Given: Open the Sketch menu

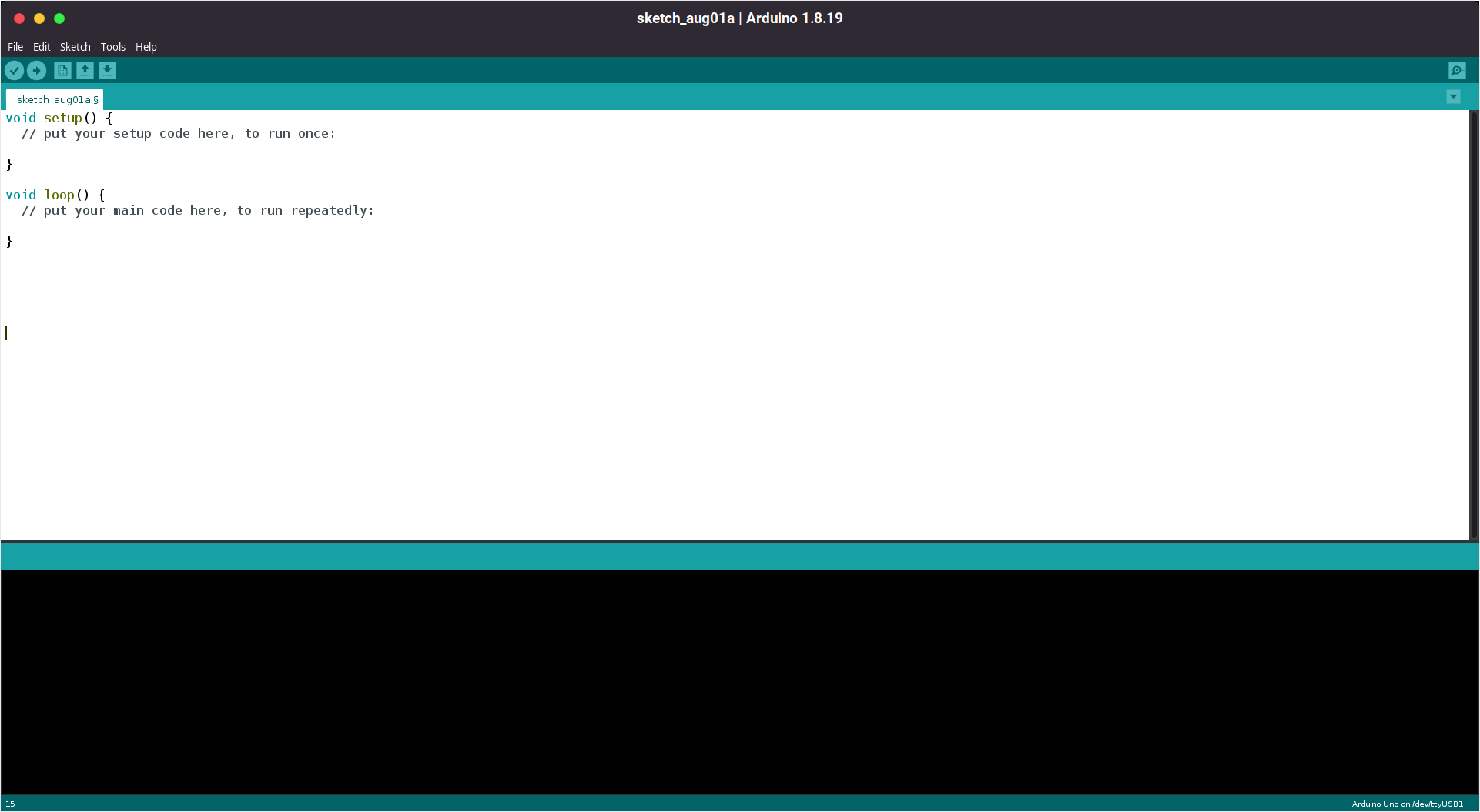Looking at the screenshot, I should point(75,47).
